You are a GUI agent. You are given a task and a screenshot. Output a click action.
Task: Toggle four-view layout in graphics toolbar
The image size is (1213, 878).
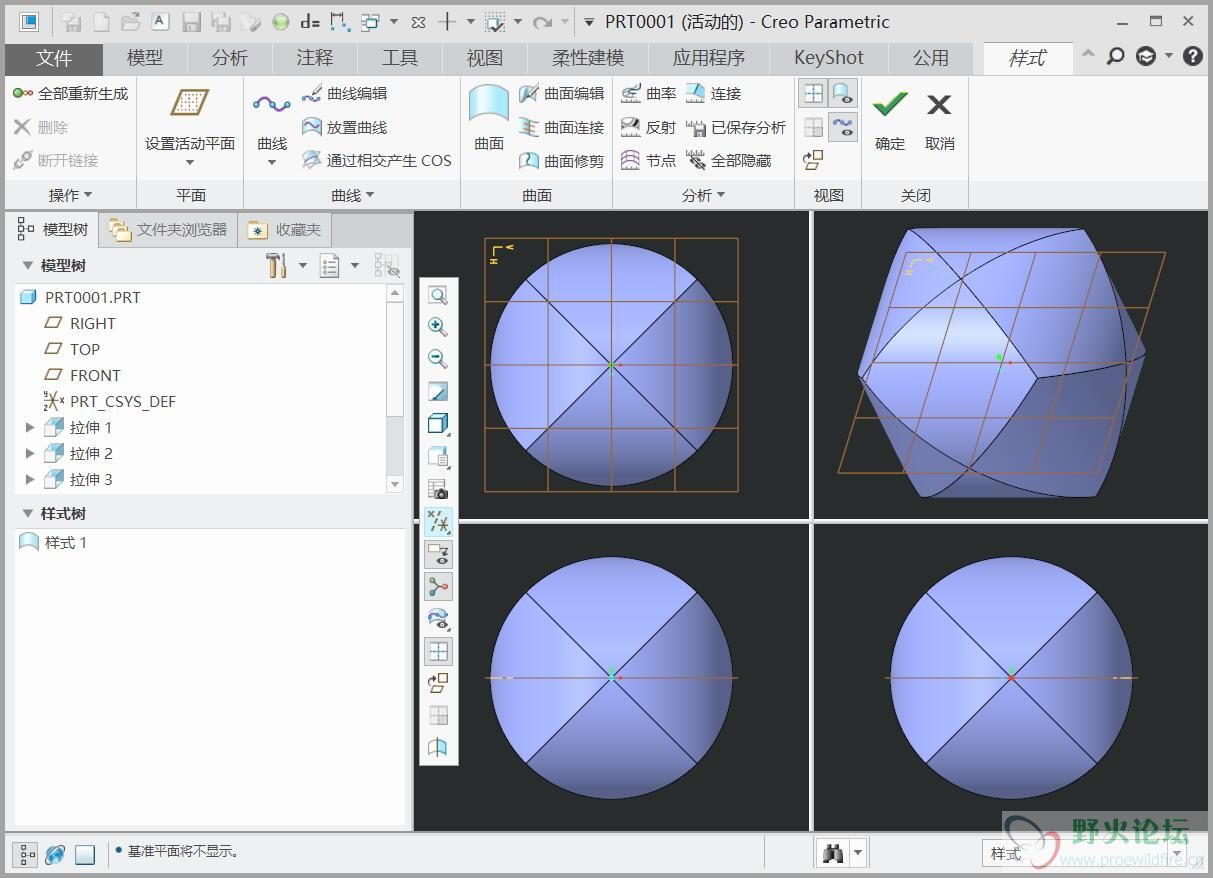coord(438,652)
